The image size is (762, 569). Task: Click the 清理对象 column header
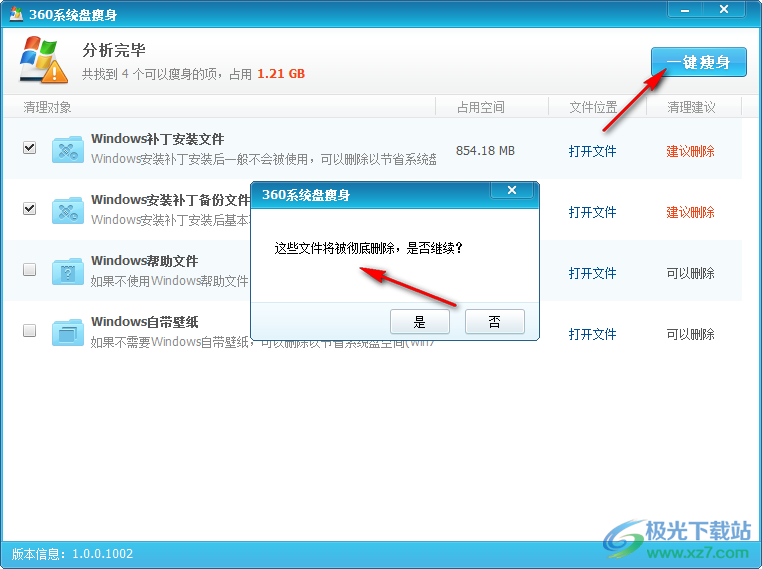(x=47, y=107)
